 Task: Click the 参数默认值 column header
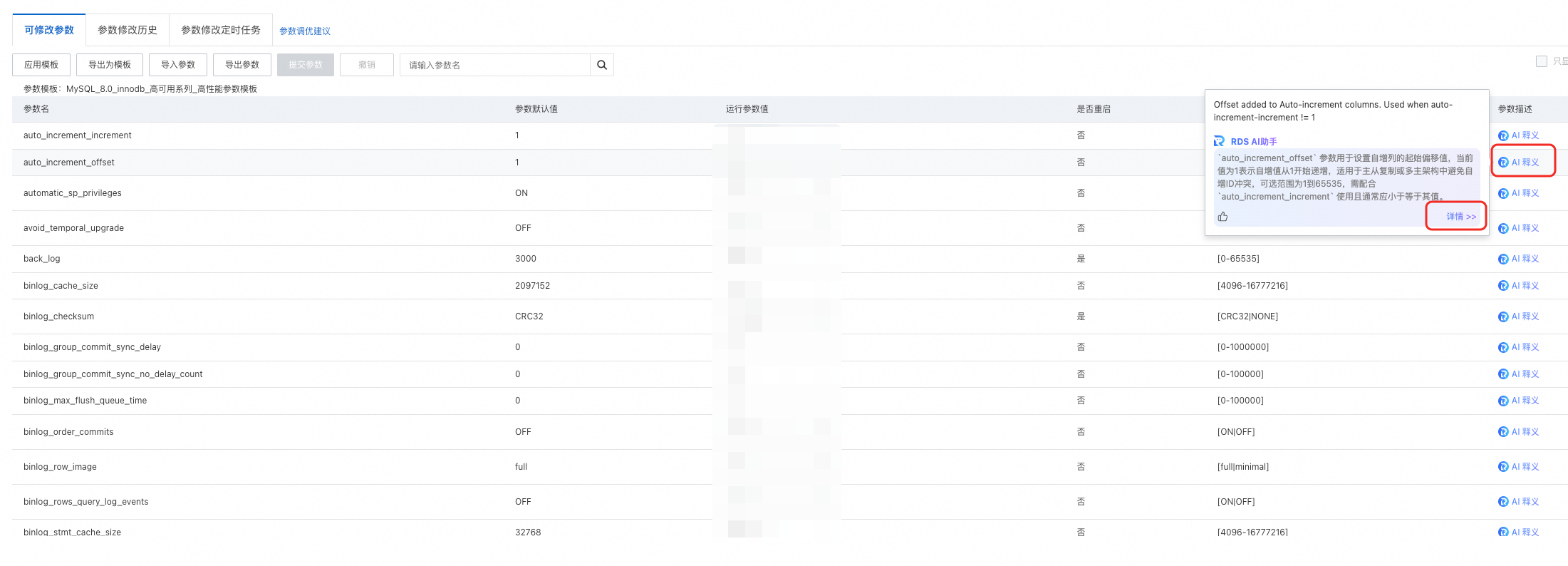point(536,109)
